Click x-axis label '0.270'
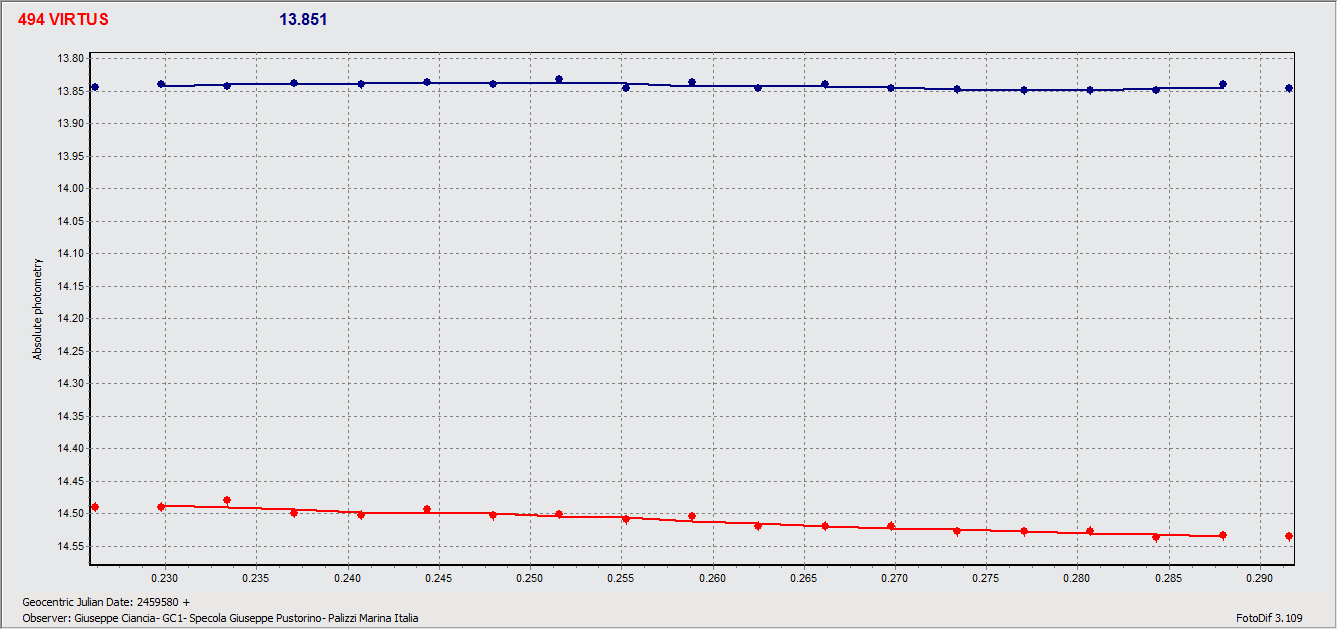This screenshot has height=630, width=1338. pyautogui.click(x=895, y=578)
